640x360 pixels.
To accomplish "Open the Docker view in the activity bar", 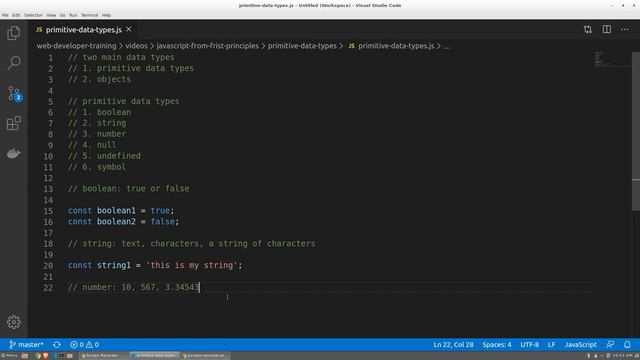I will pyautogui.click(x=13, y=153).
